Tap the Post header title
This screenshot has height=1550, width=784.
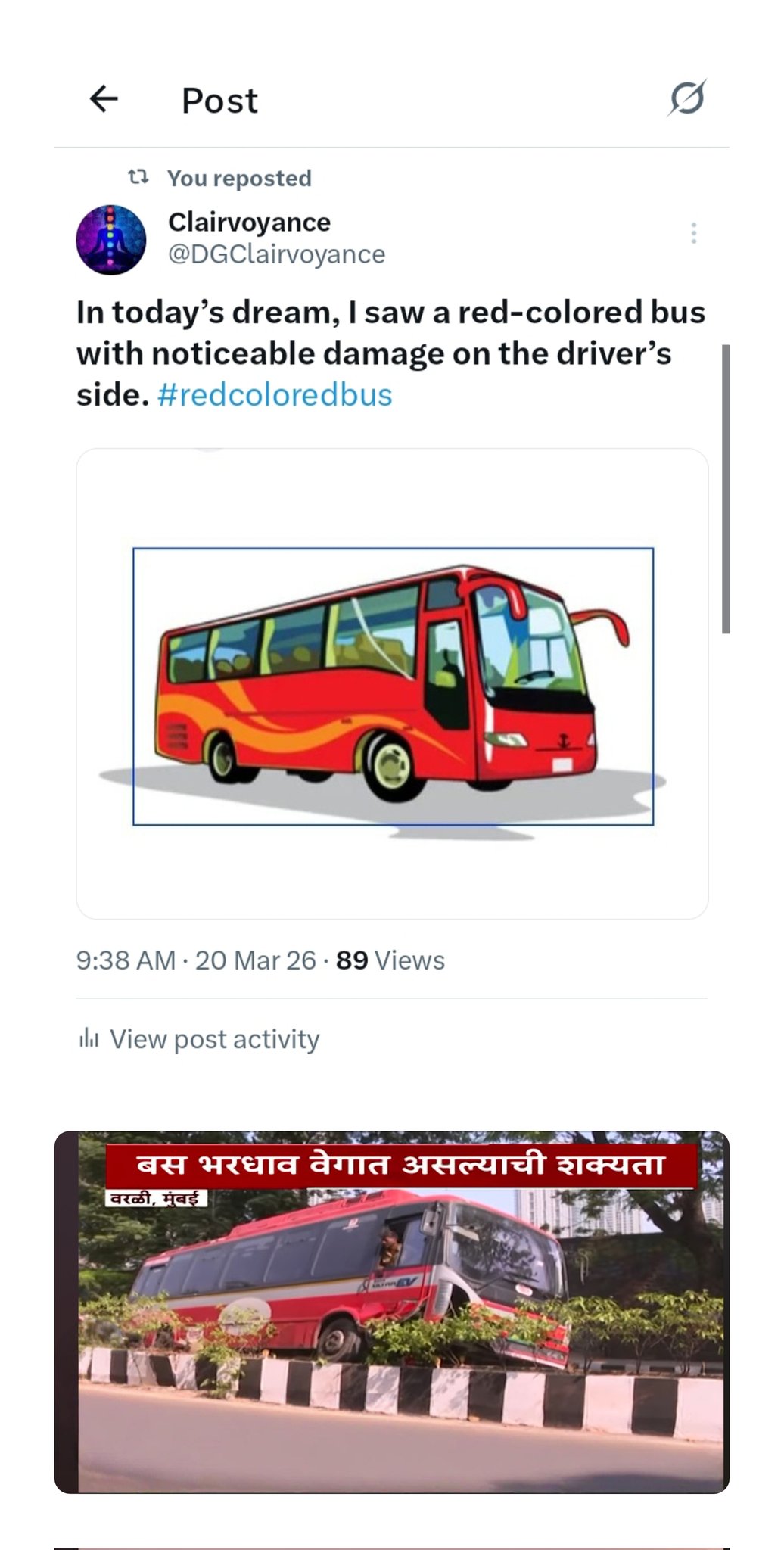point(219,101)
